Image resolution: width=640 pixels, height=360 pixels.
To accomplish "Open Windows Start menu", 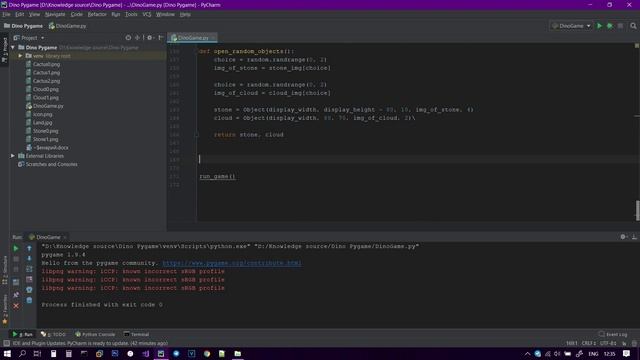I will pyautogui.click(x=7, y=353).
